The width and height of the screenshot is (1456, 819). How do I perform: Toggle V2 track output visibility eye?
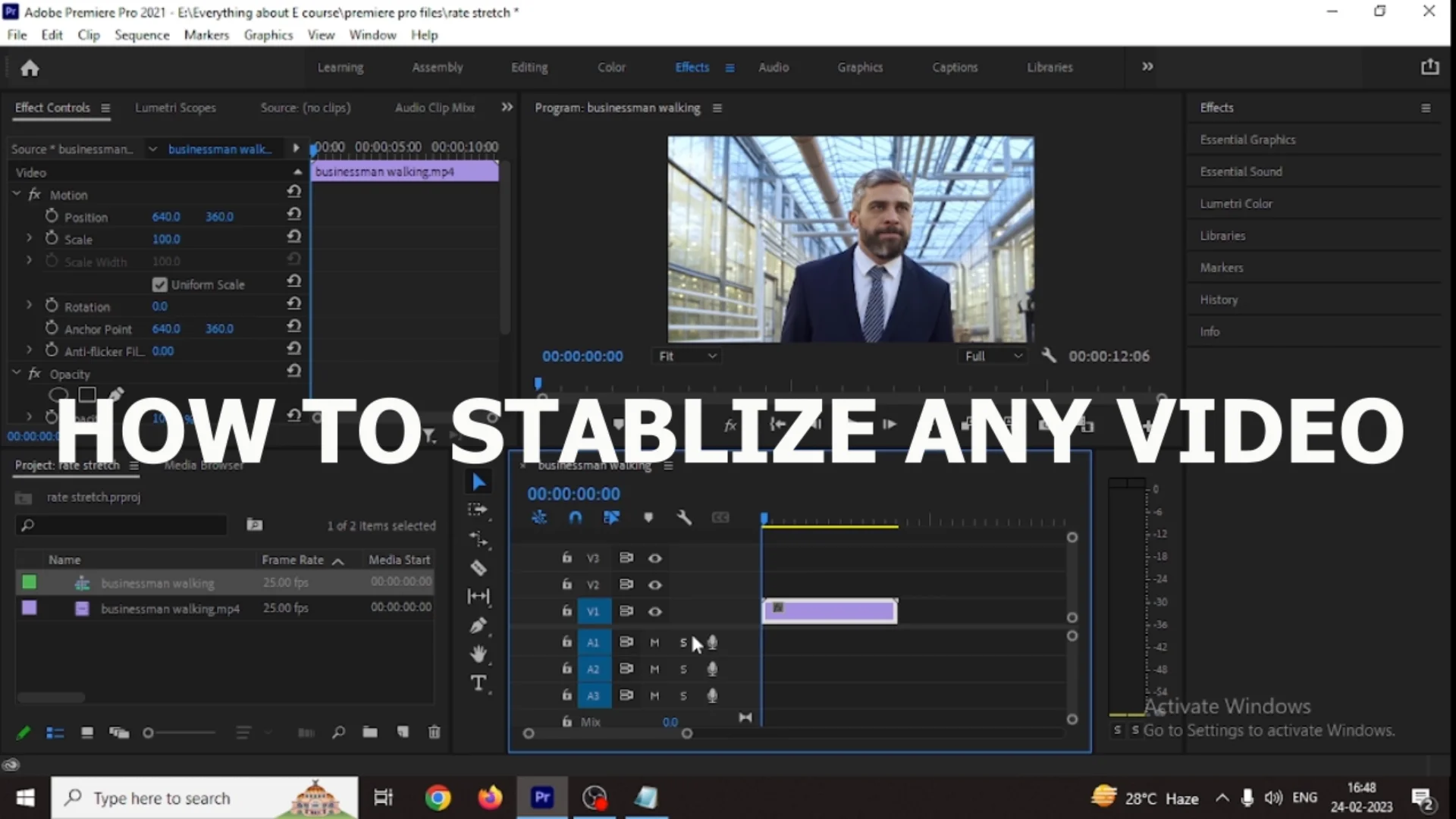pos(654,585)
